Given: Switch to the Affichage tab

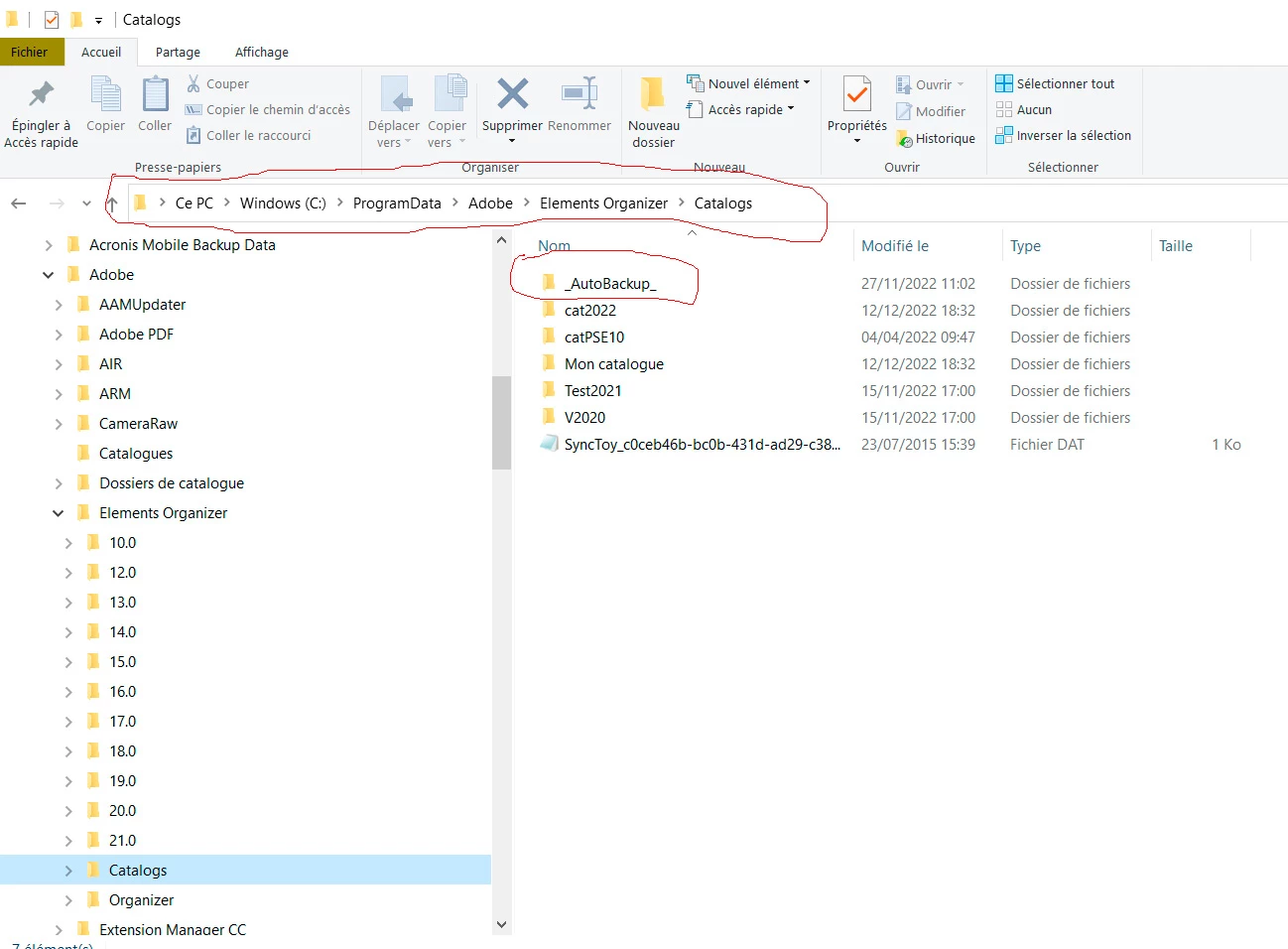Looking at the screenshot, I should click(262, 53).
